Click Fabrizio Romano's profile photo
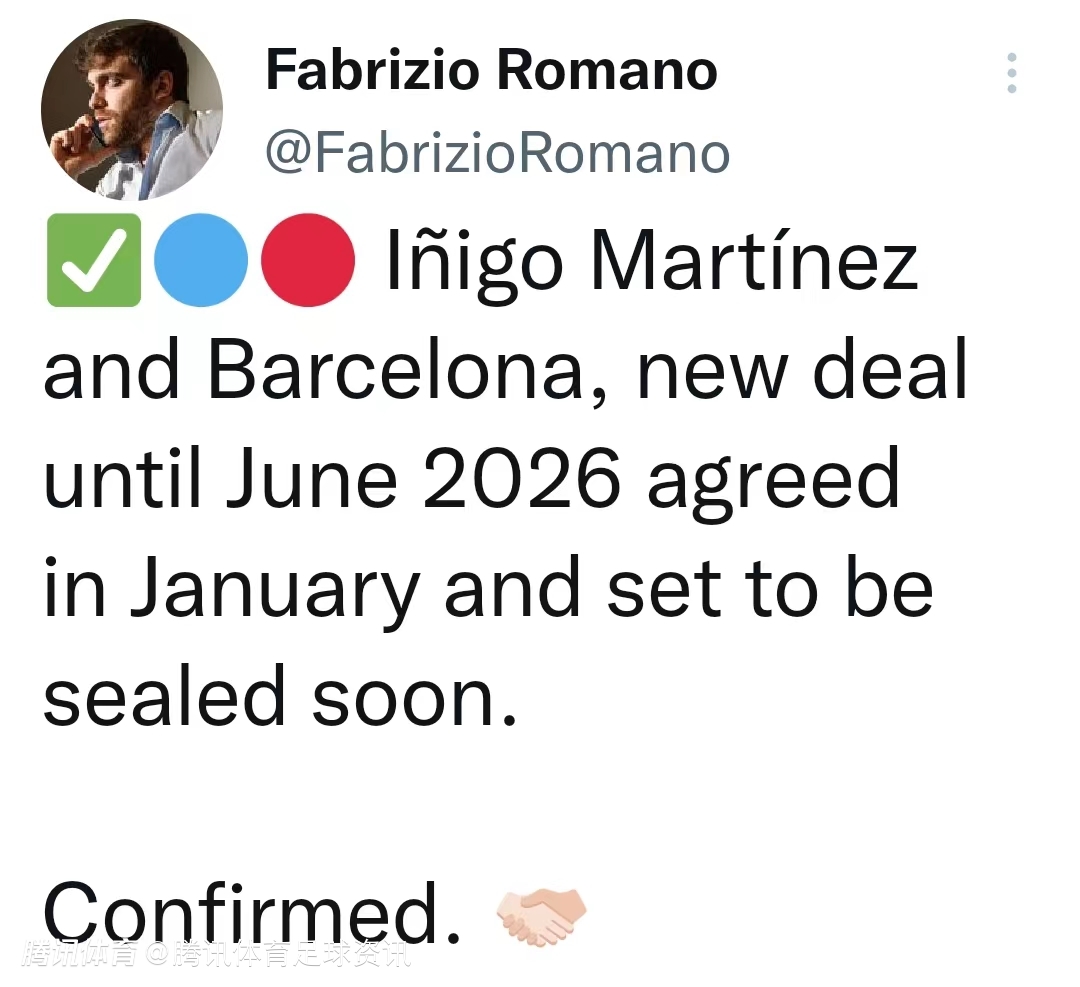The image size is (1080, 987). tap(131, 108)
